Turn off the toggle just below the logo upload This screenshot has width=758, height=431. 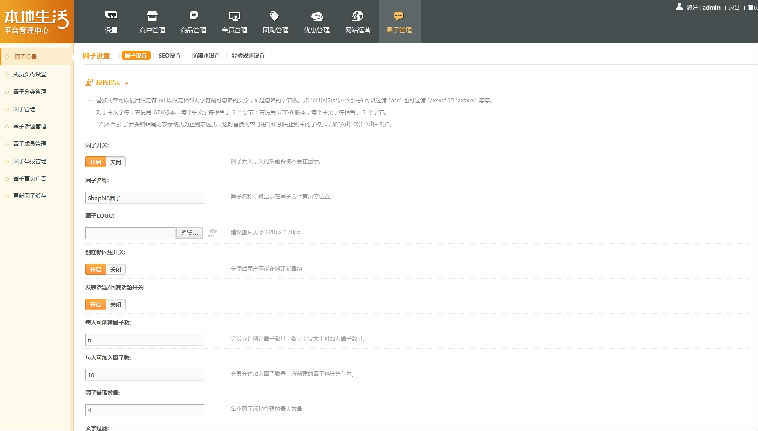pyautogui.click(x=116, y=269)
